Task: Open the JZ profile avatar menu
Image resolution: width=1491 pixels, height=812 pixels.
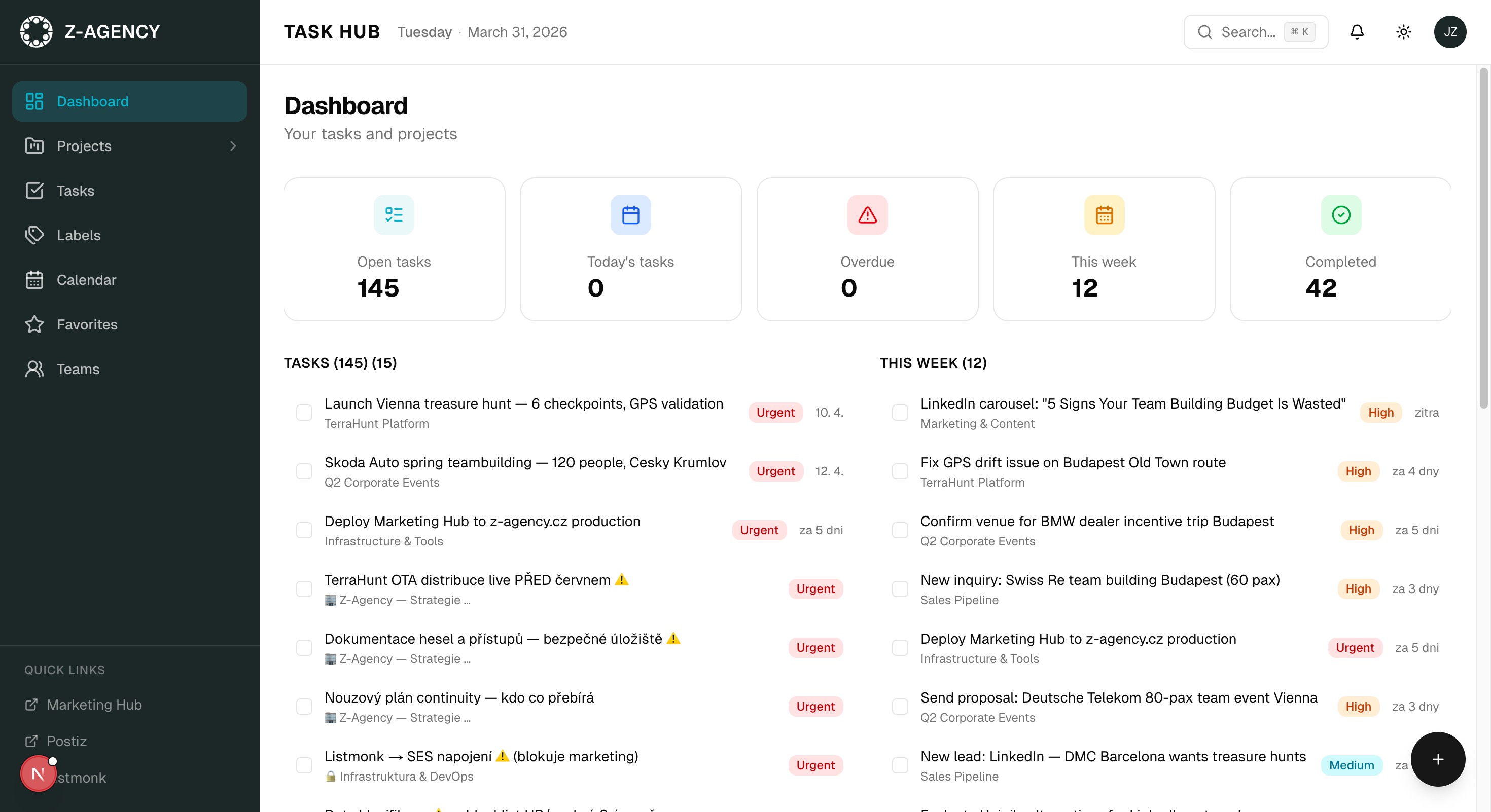Action: click(1450, 32)
